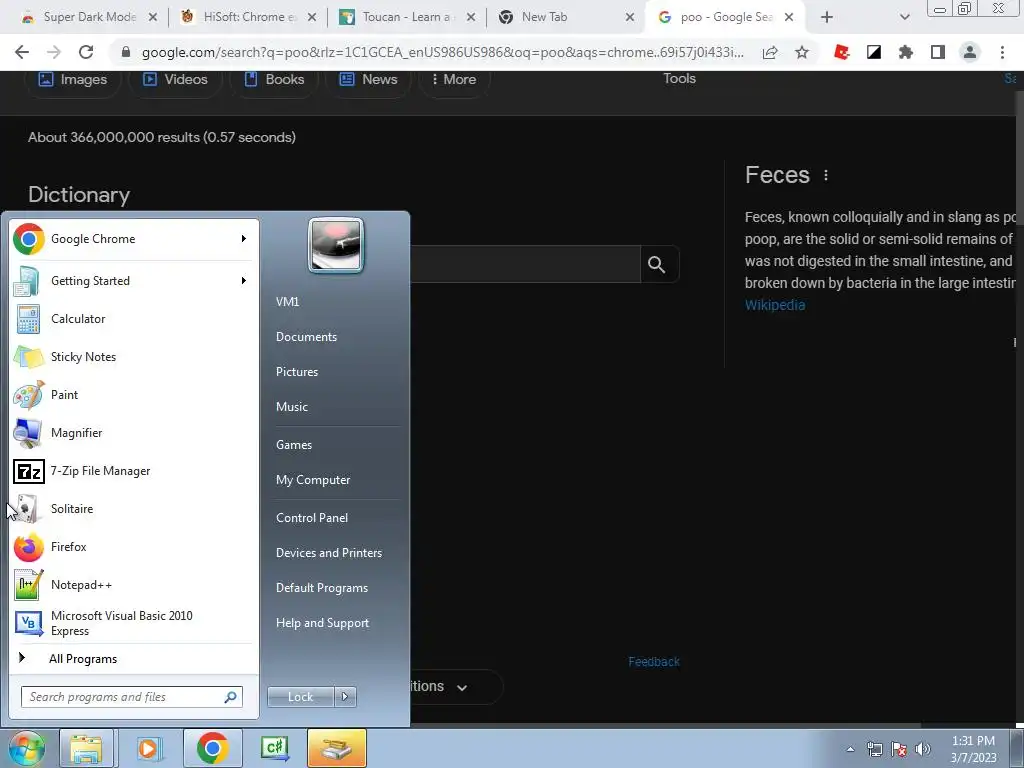Switch to Super Dark Mode tab
Viewport: 1024px width, 768px height.
click(90, 18)
